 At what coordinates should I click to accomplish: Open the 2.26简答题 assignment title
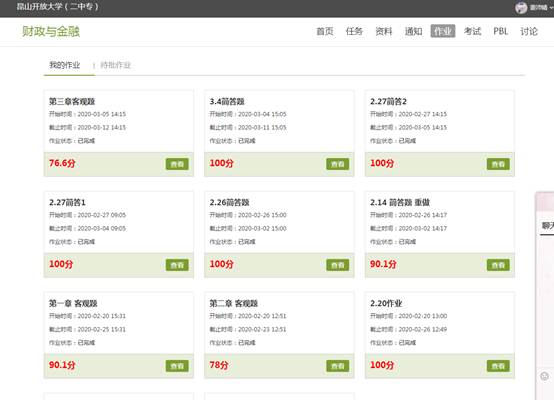click(229, 202)
